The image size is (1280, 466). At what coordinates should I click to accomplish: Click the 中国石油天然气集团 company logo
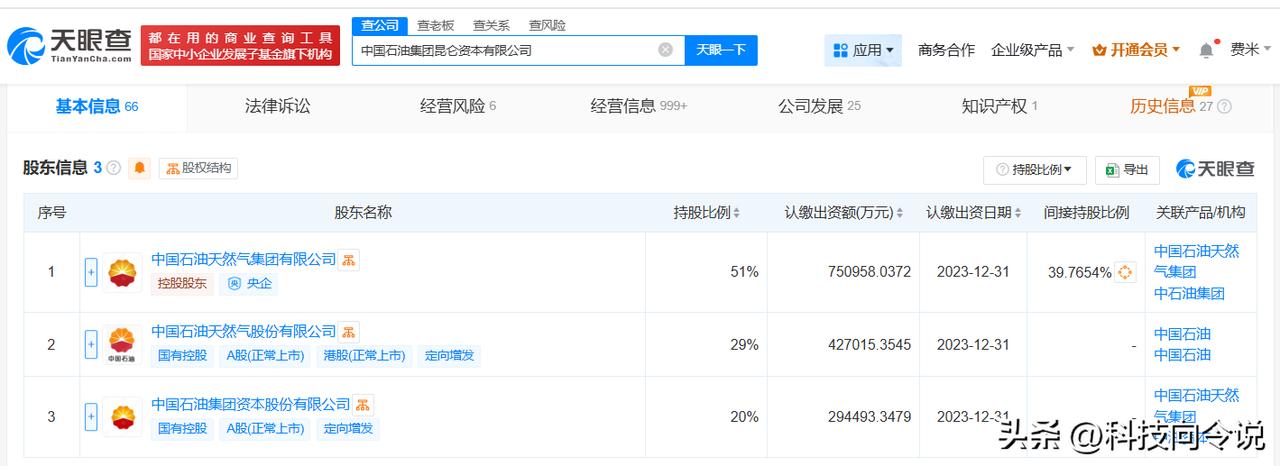pos(122,272)
